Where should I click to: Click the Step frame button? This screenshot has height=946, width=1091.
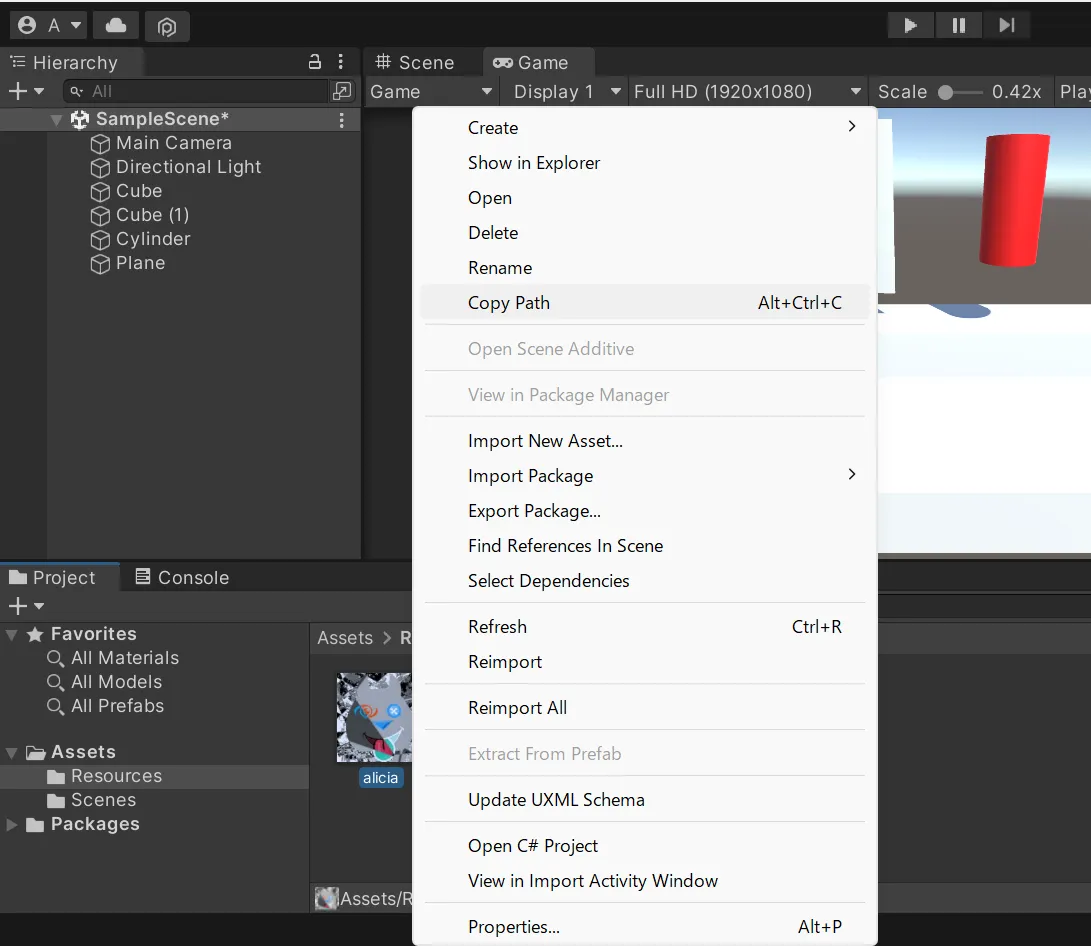pos(1007,26)
